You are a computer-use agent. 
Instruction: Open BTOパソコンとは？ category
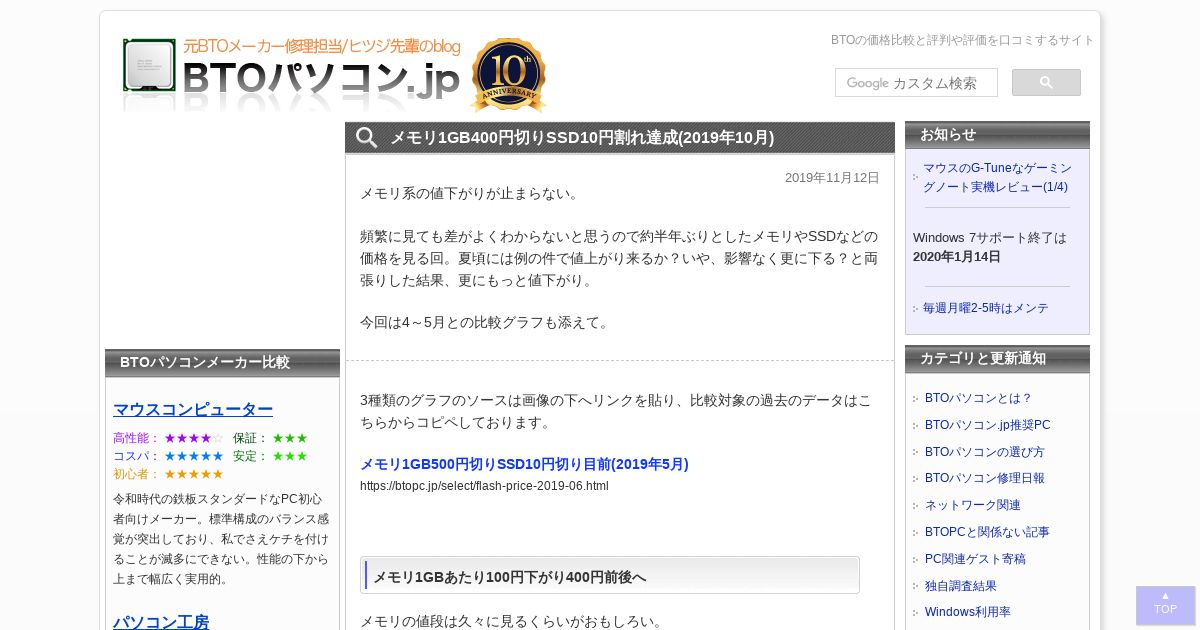point(978,398)
